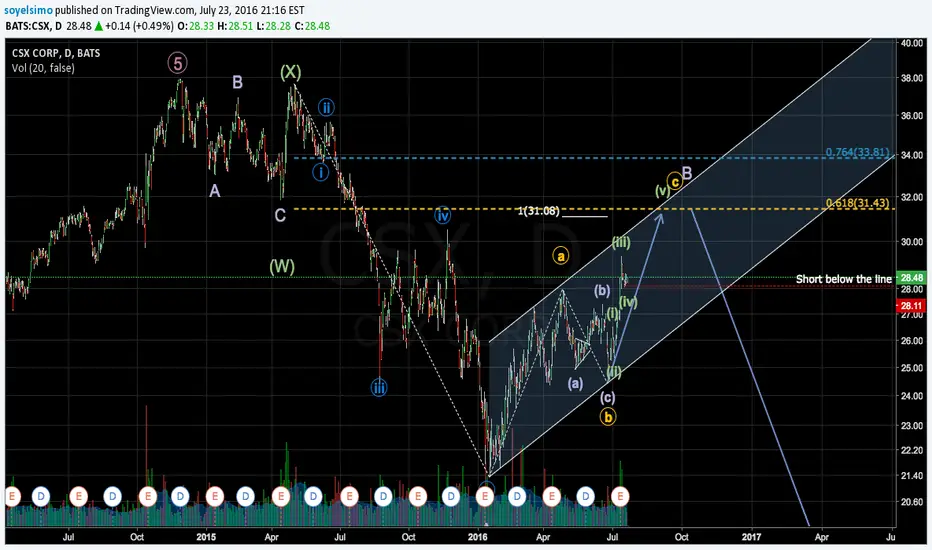The height and width of the screenshot is (550, 932).
Task: Click the purple (a) wave label
Action: click(x=575, y=384)
